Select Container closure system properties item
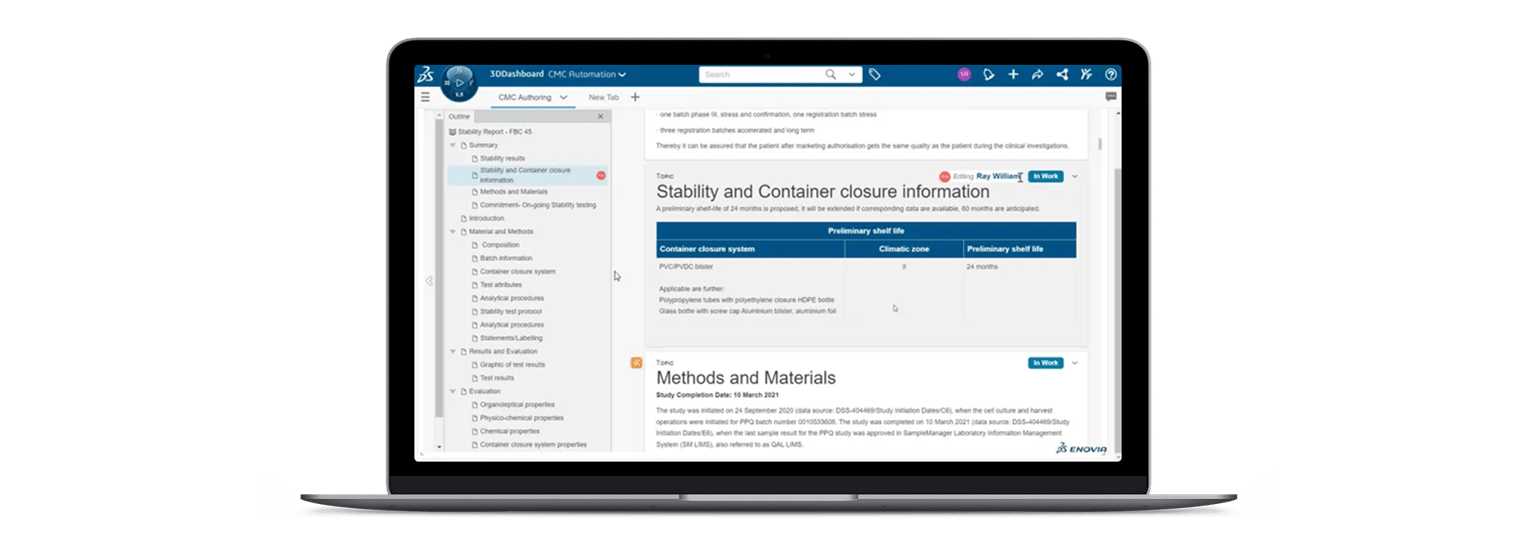The height and width of the screenshot is (560, 1536). point(534,444)
